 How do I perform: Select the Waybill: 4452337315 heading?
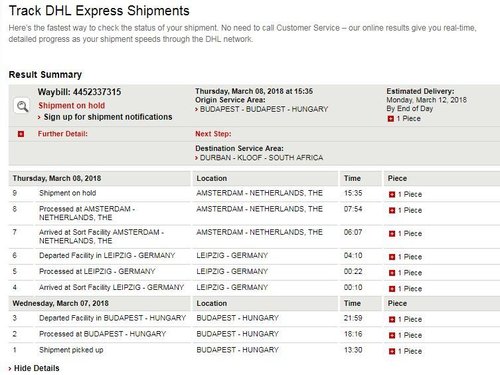click(79, 92)
